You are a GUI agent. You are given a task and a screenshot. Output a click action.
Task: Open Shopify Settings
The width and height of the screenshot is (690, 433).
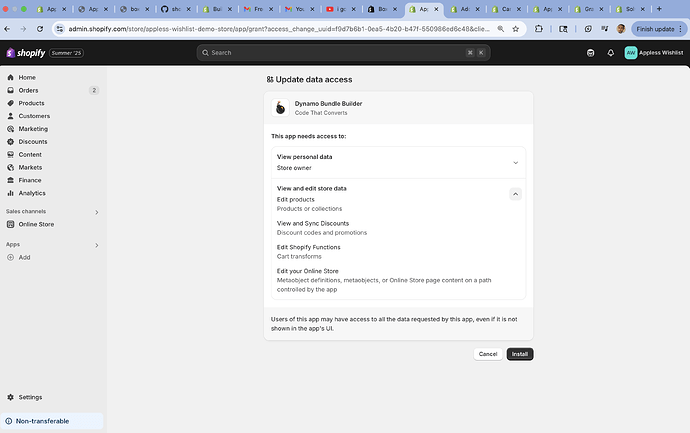click(x=30, y=397)
